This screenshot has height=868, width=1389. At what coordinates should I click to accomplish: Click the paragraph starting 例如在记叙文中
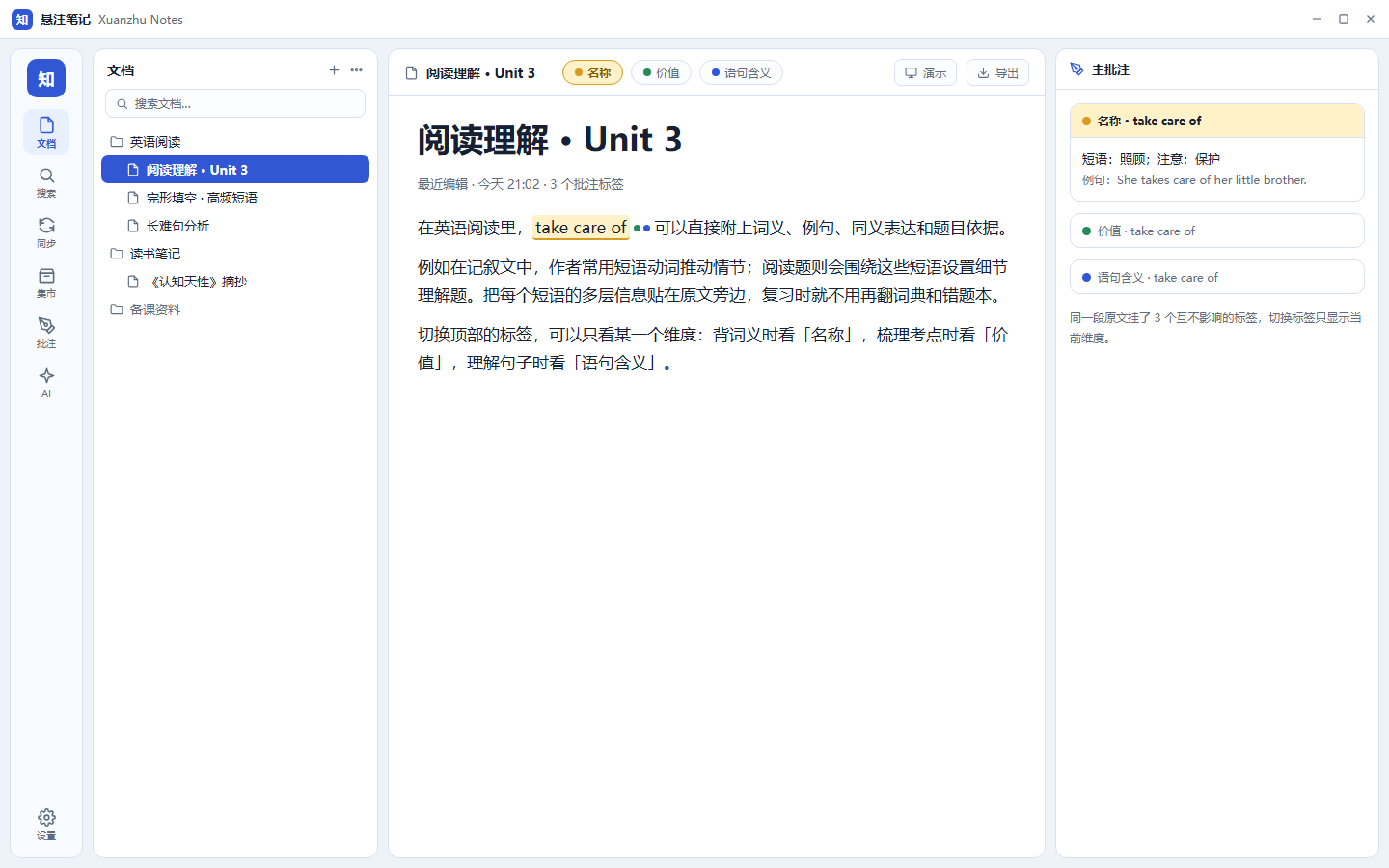click(714, 282)
